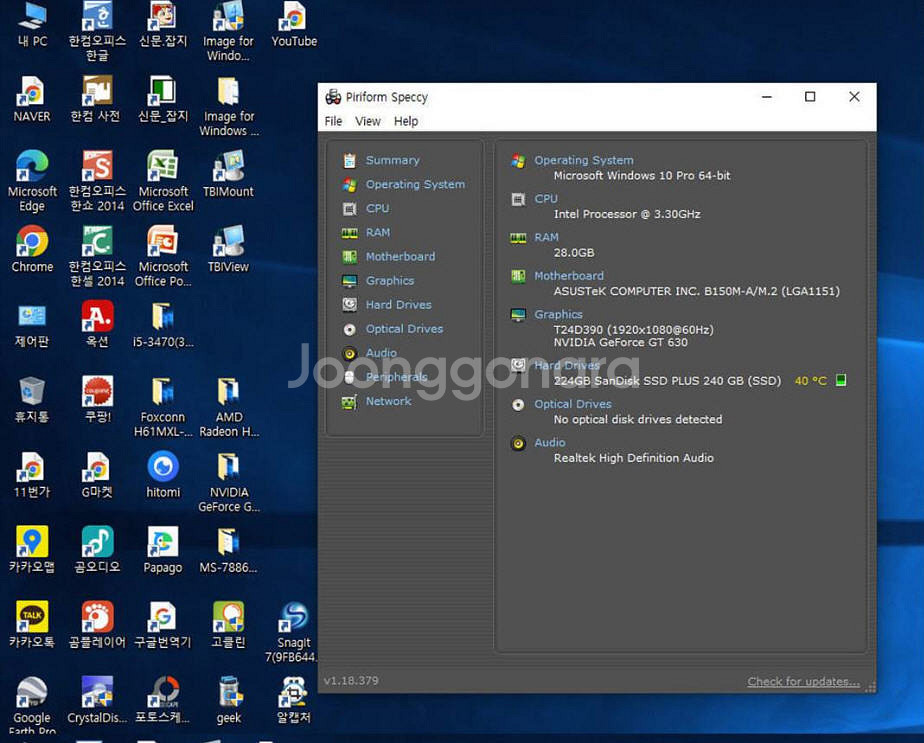Select the MS-7886 folder icon
The height and width of the screenshot is (743, 924).
tap(228, 550)
